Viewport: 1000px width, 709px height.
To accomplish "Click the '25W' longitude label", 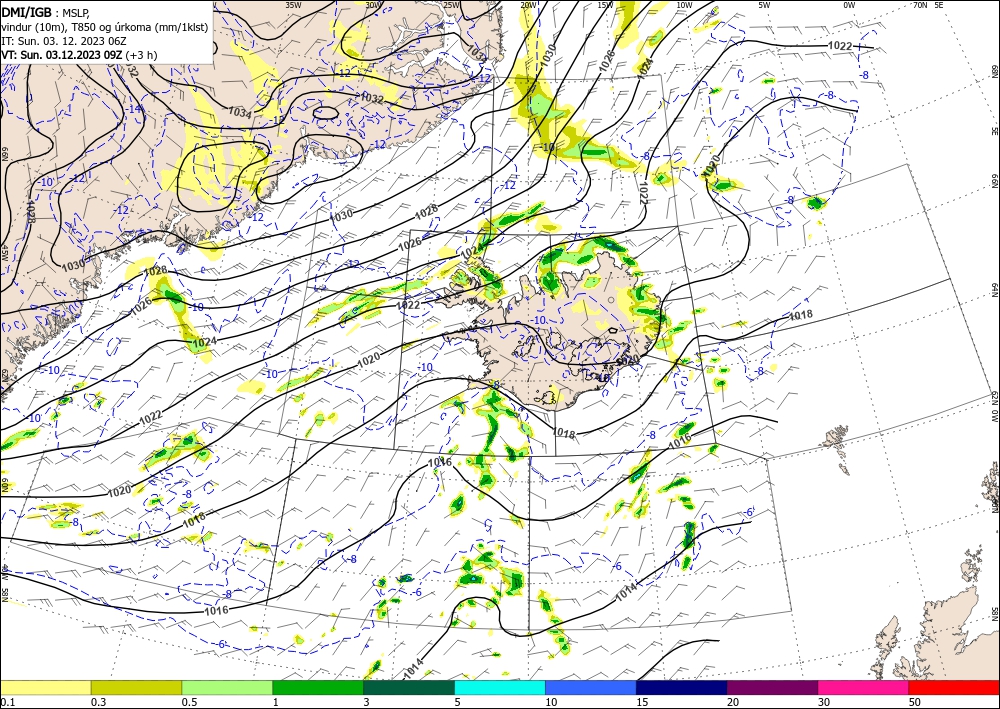I will click(x=451, y=5).
